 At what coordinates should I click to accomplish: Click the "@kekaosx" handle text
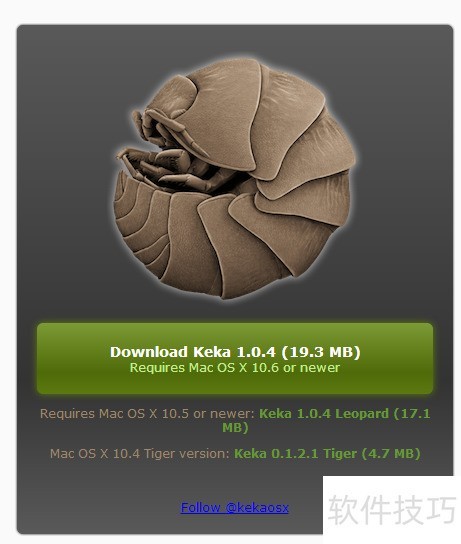257,508
